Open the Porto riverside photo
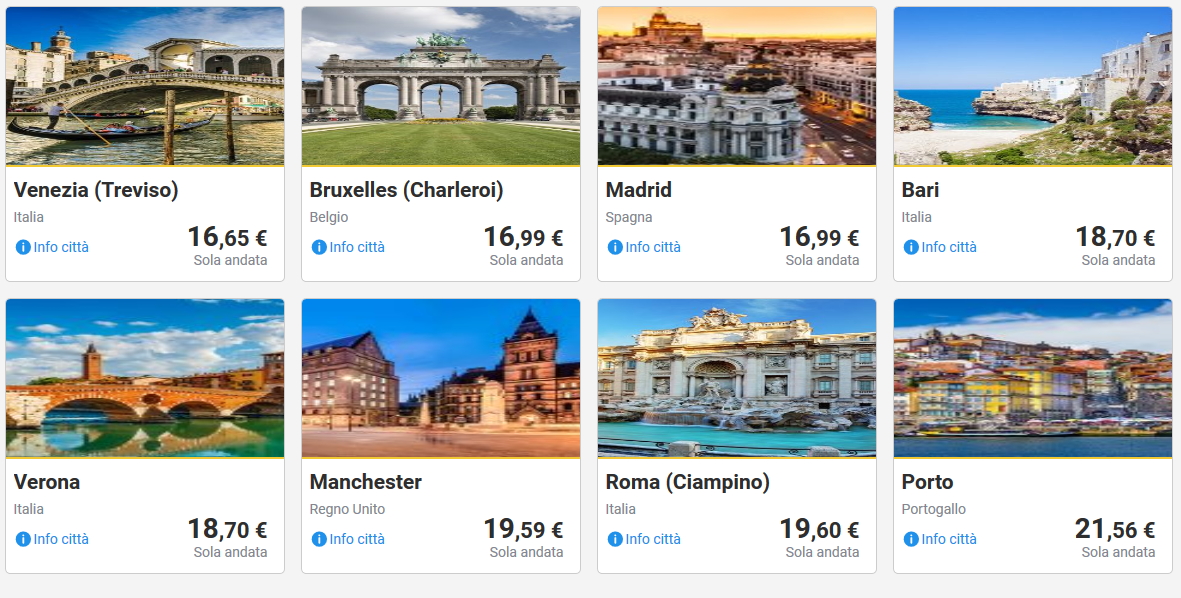This screenshot has width=1181, height=598. pyautogui.click(x=1033, y=378)
